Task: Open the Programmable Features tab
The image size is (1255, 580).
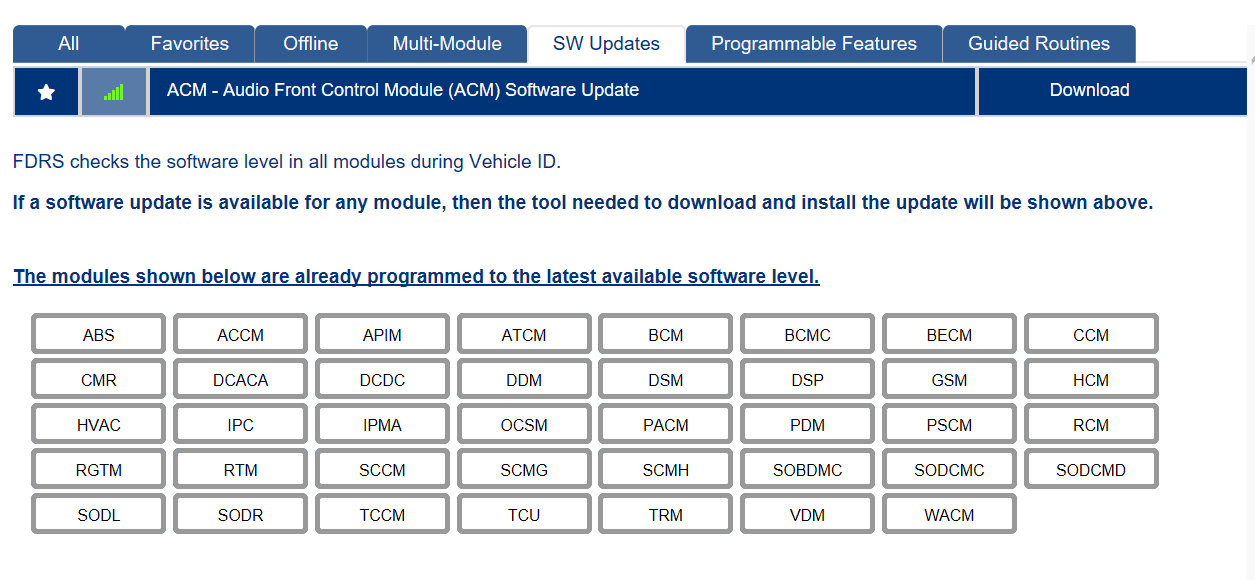Action: coord(814,44)
